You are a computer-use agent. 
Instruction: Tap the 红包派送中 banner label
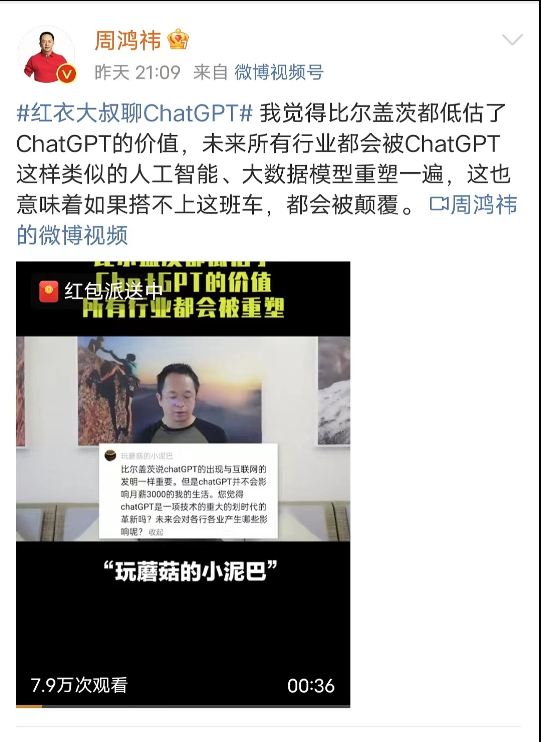(114, 291)
